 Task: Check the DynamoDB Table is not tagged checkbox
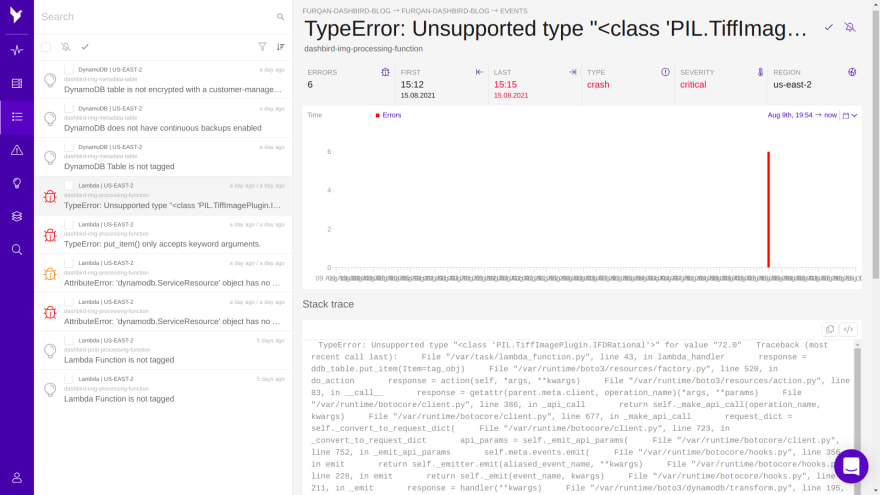pyautogui.click(x=68, y=147)
